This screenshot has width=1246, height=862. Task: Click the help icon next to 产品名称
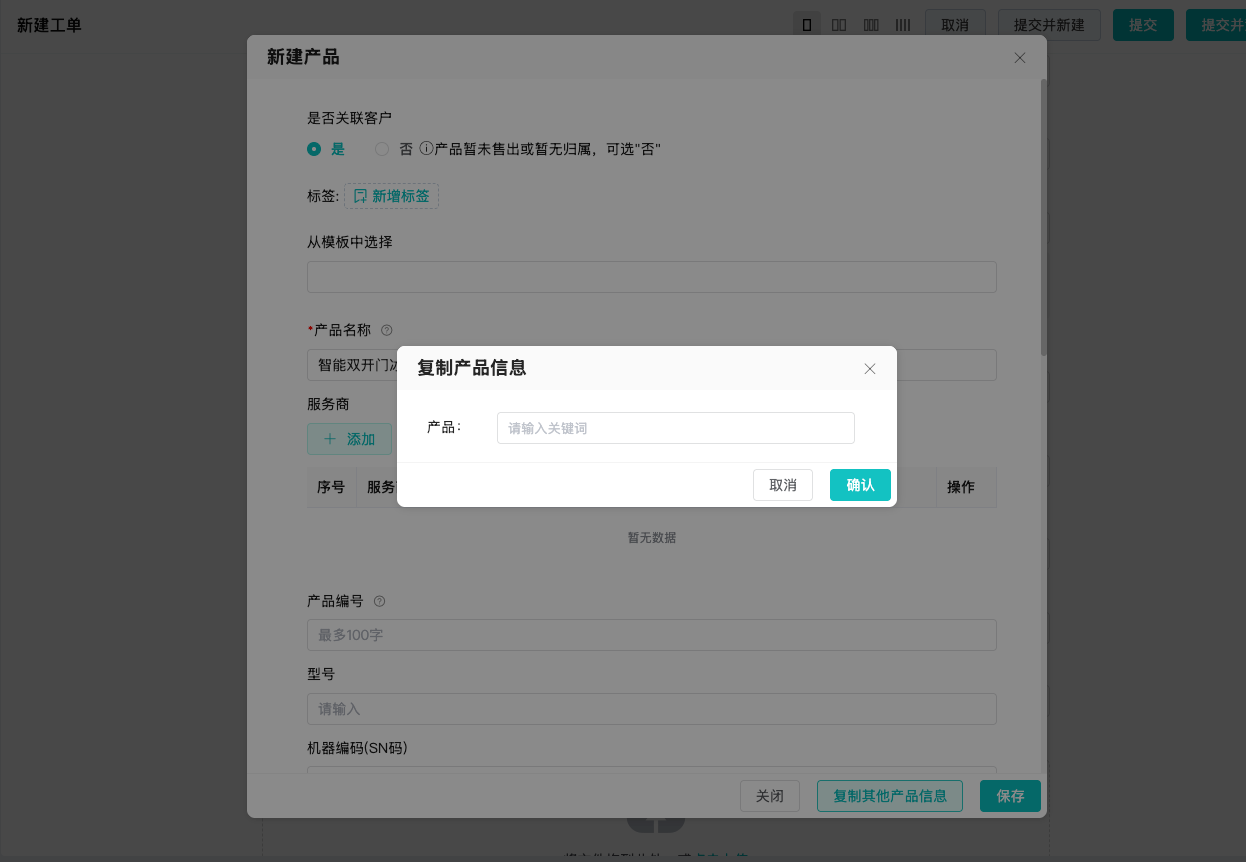[x=387, y=330]
